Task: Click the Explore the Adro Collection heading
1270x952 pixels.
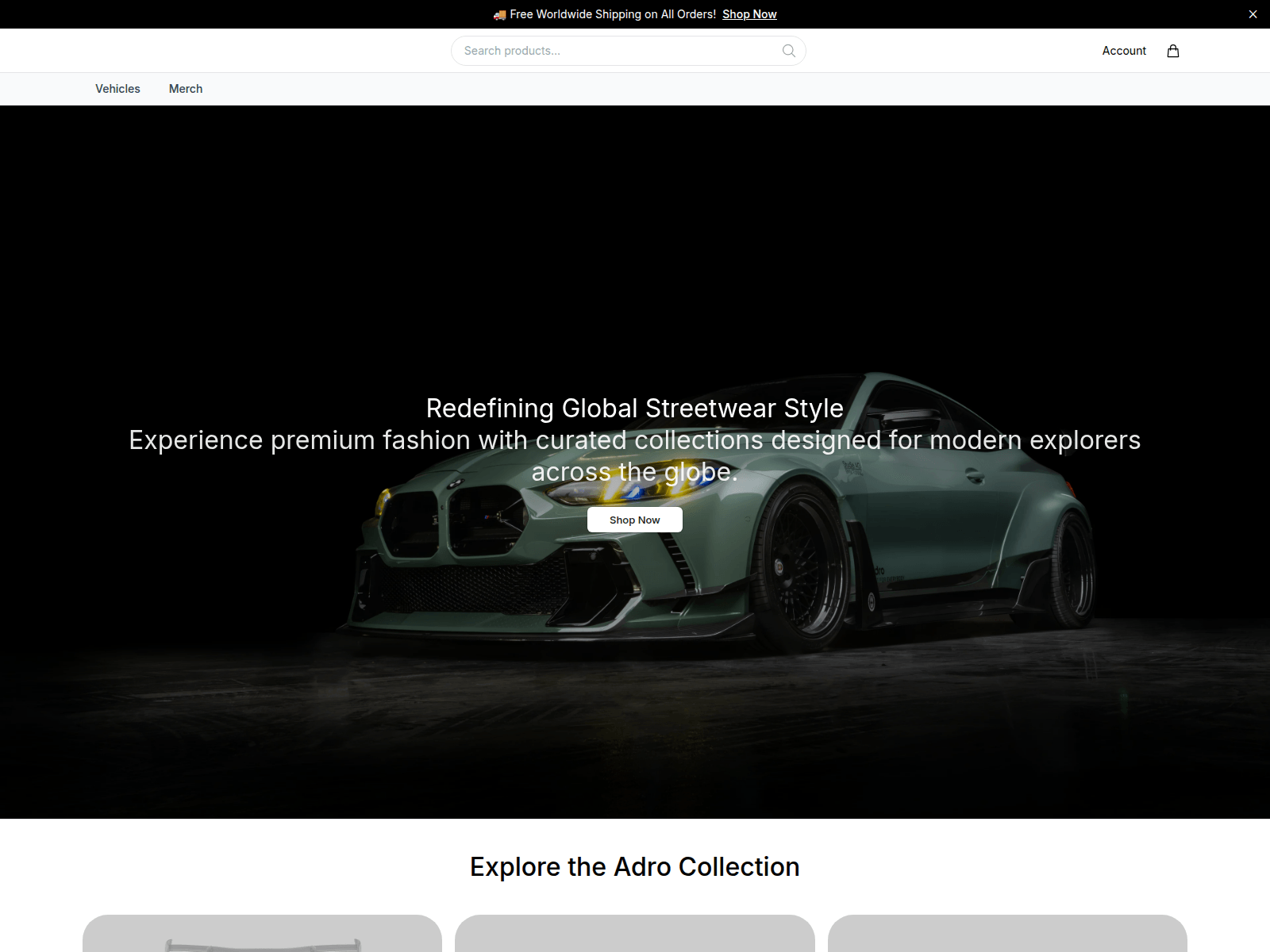Action: [635, 866]
